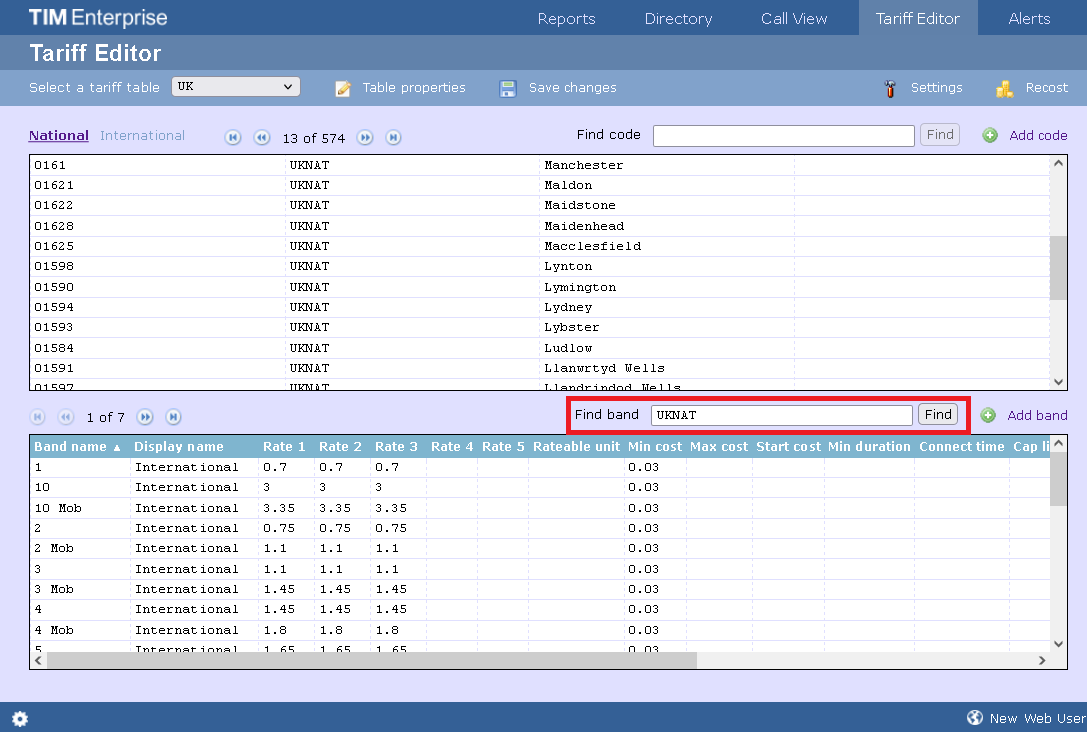The height and width of the screenshot is (732, 1087).
Task: Focus the Find code input field
Action: point(783,135)
